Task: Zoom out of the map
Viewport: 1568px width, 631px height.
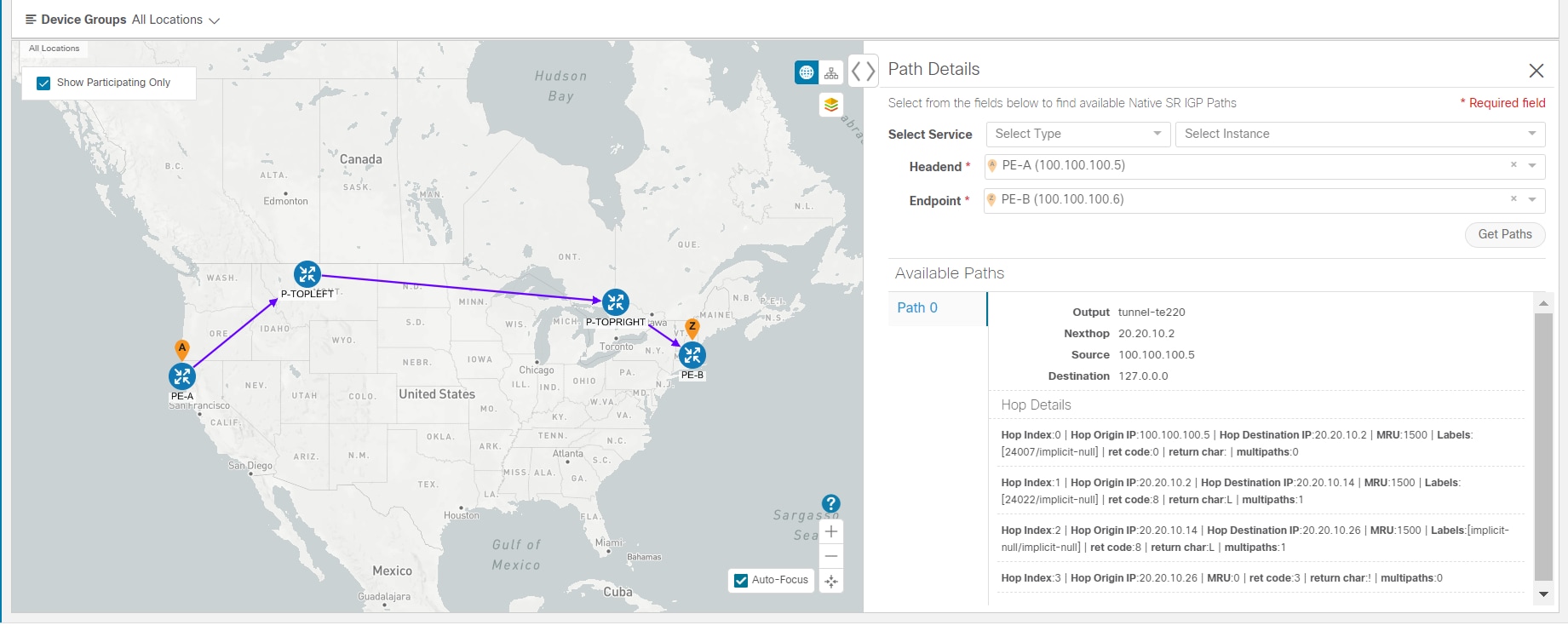Action: coord(831,556)
